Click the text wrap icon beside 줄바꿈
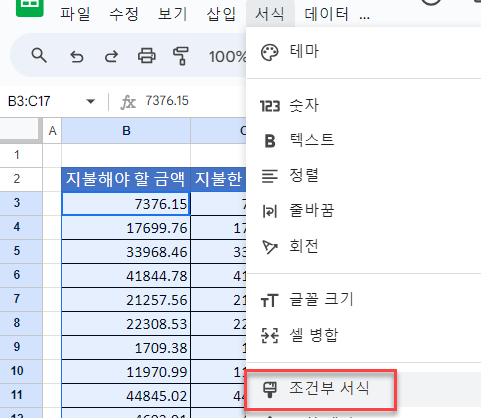 coord(270,211)
